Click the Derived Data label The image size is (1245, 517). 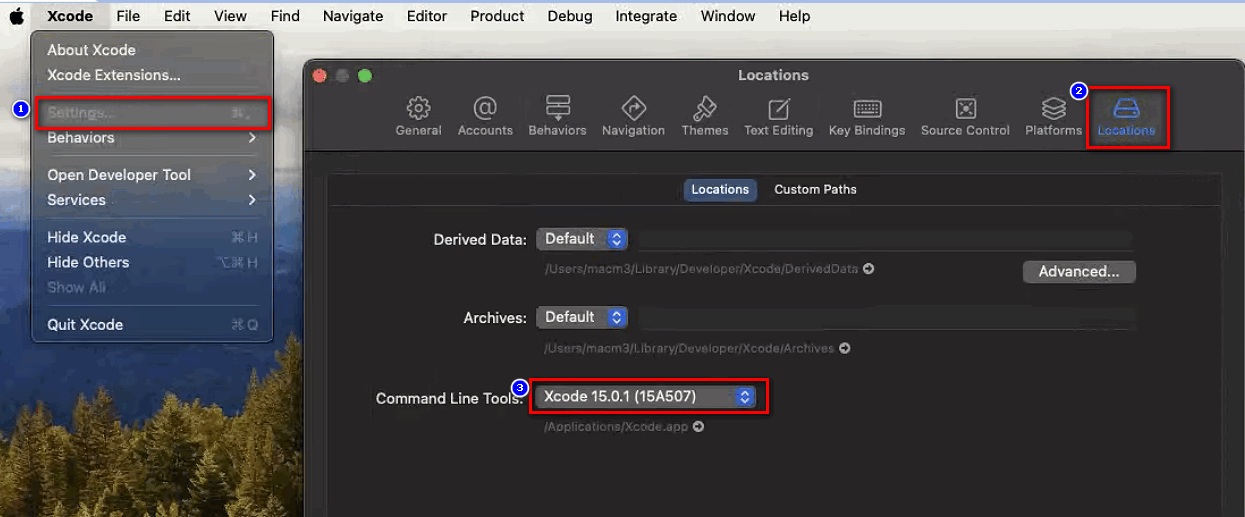tap(480, 240)
